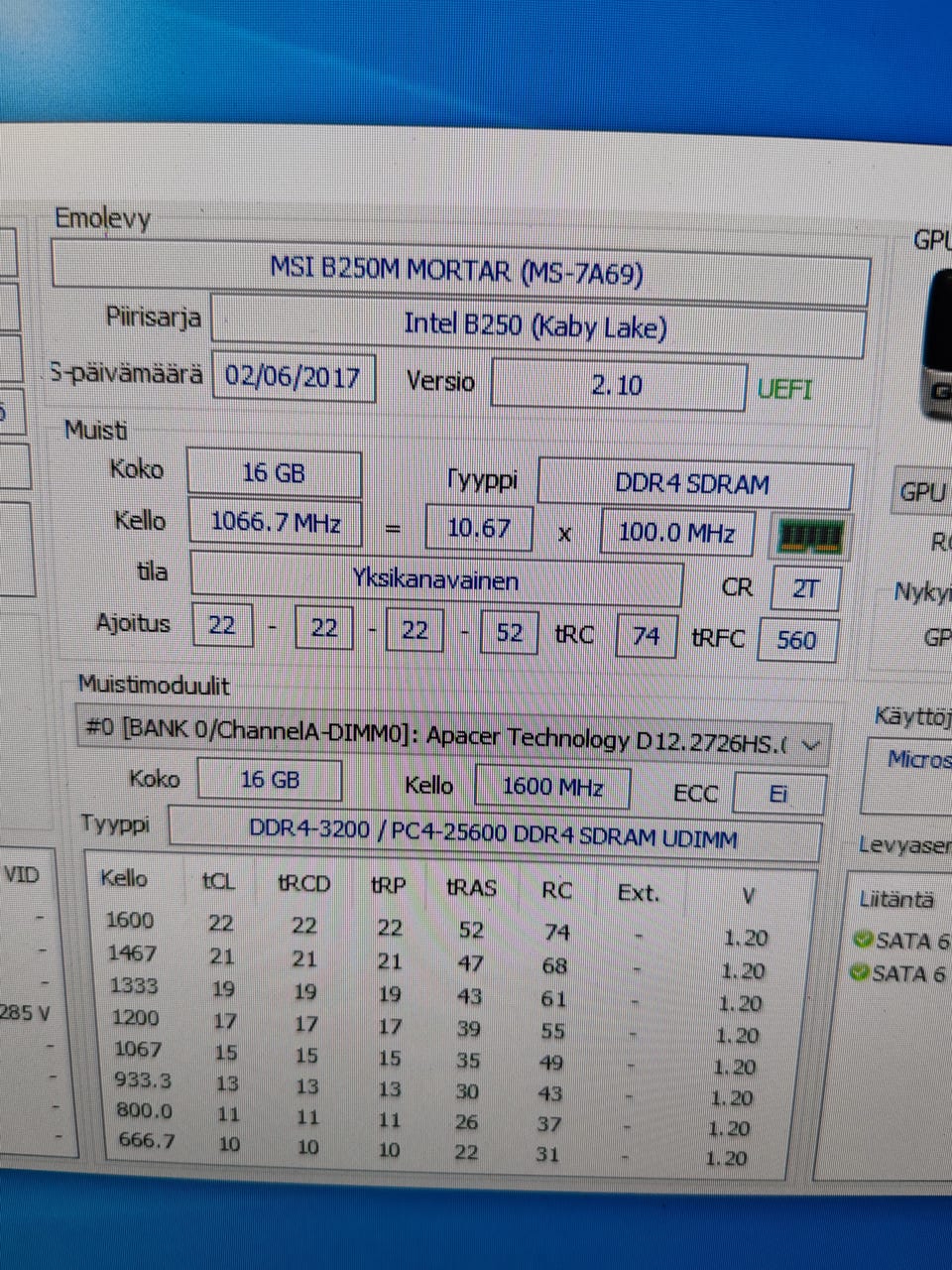
Task: Click the CR field showing 2T
Action: 805,589
